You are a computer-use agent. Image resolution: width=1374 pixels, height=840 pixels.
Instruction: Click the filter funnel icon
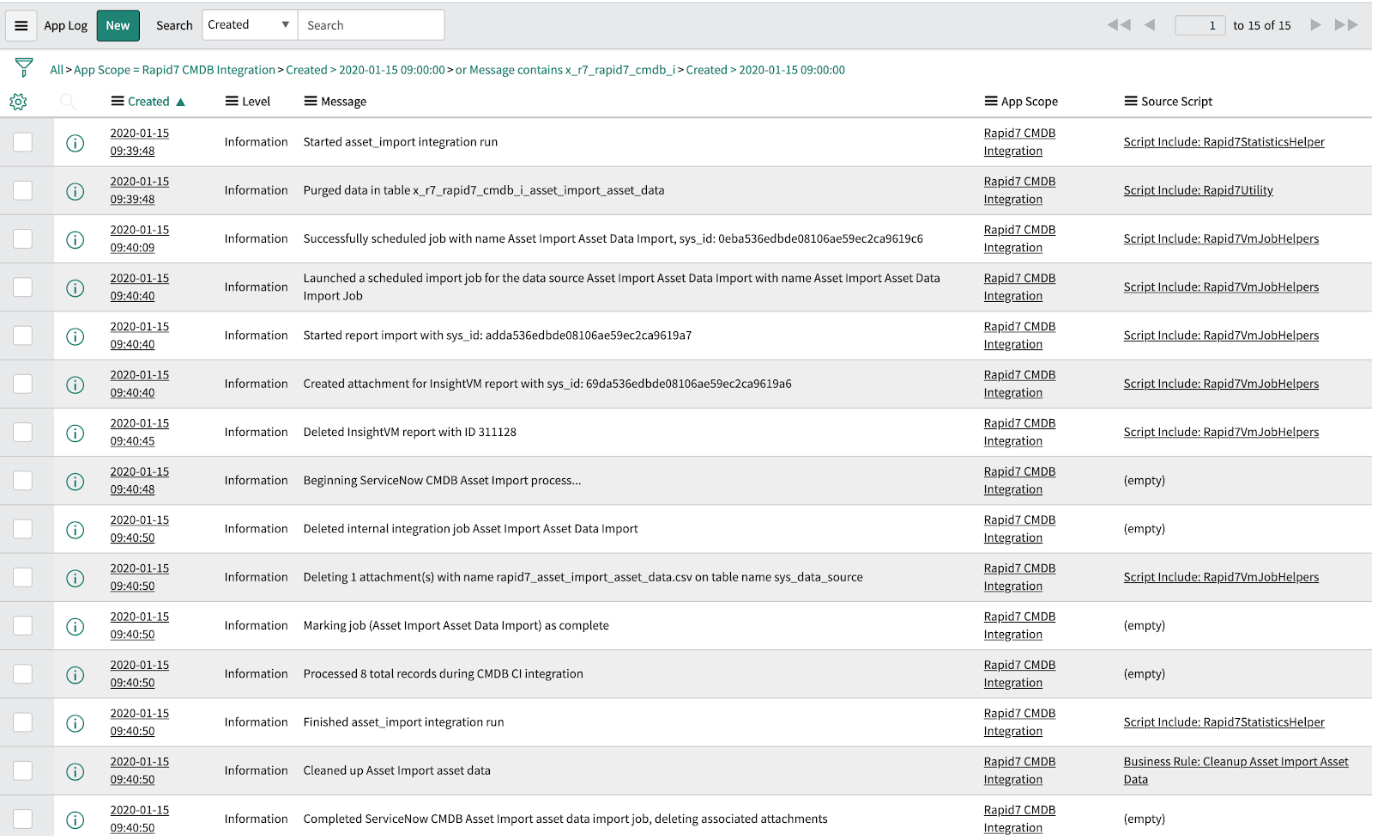click(x=22, y=68)
